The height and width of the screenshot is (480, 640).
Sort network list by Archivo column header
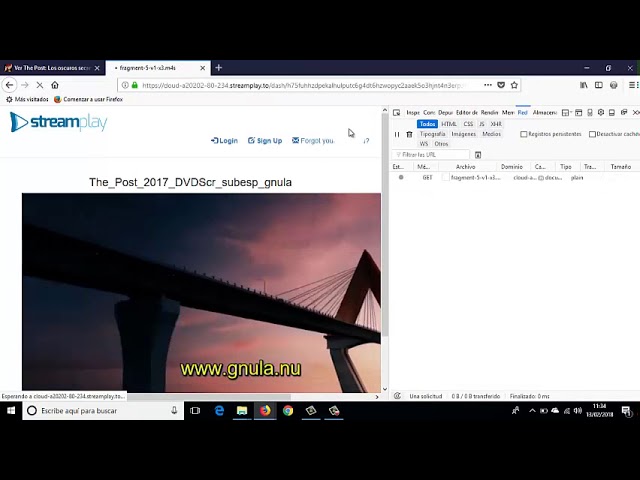(x=466, y=167)
